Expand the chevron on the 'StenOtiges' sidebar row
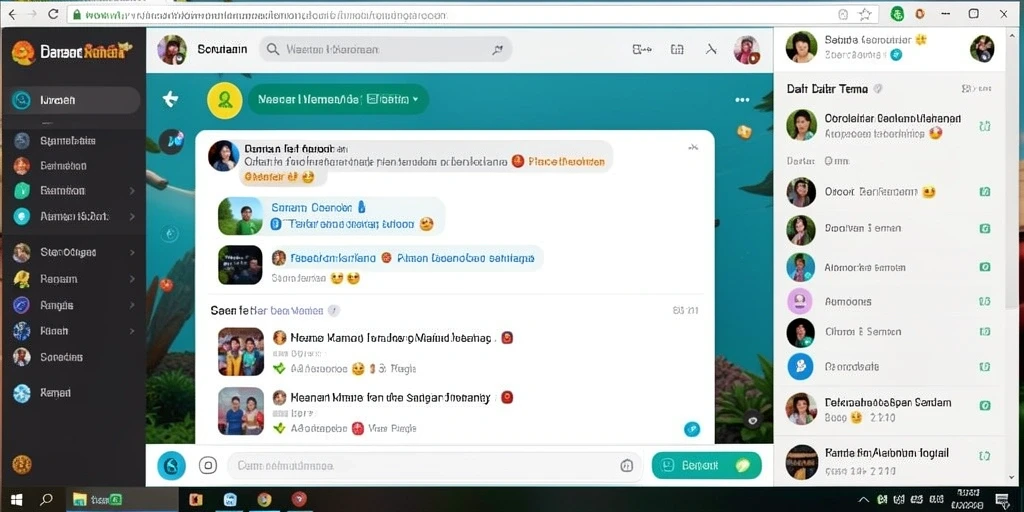 [132, 252]
